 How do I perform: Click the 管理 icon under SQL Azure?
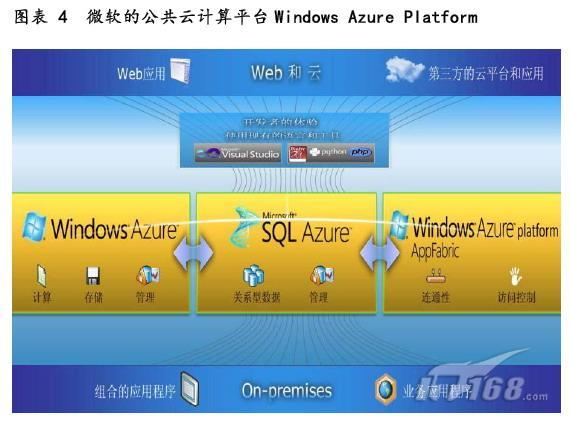[322, 275]
